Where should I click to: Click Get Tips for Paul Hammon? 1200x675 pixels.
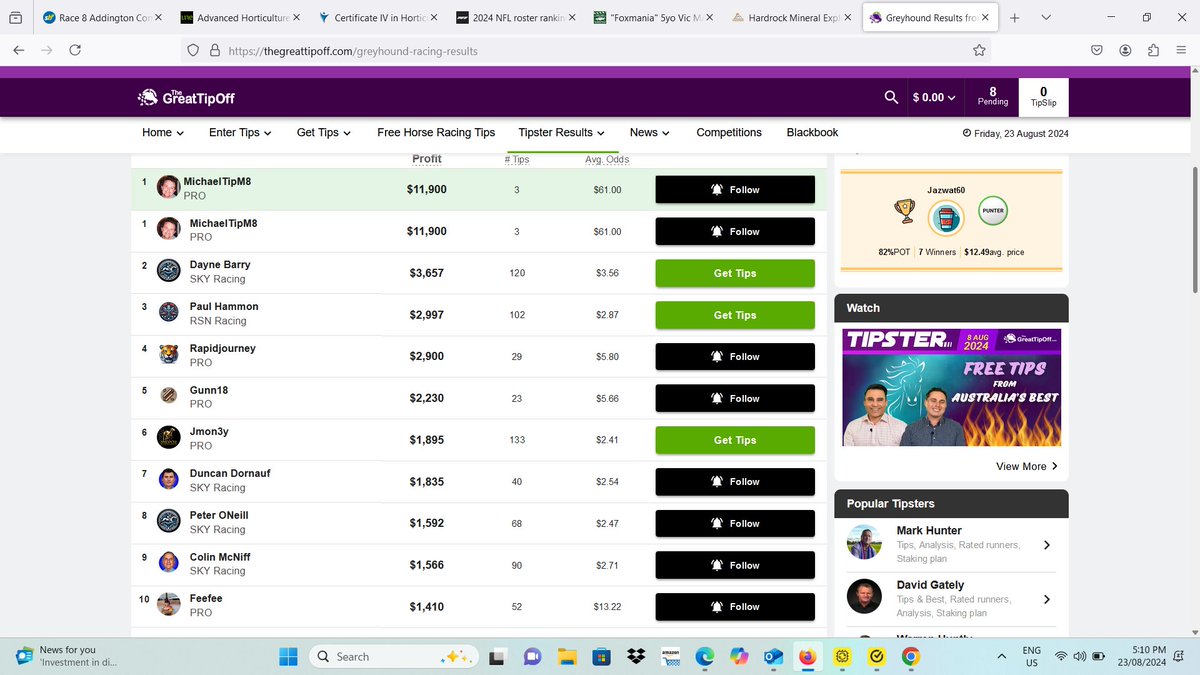pos(735,315)
